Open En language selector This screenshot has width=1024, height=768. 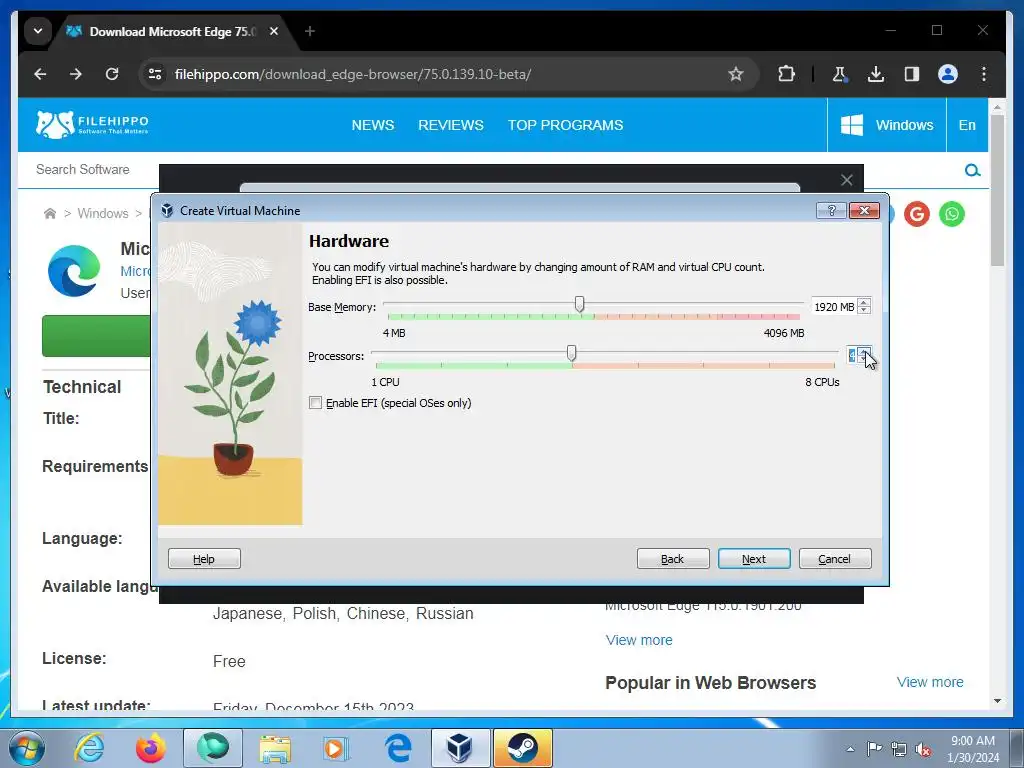click(x=967, y=125)
